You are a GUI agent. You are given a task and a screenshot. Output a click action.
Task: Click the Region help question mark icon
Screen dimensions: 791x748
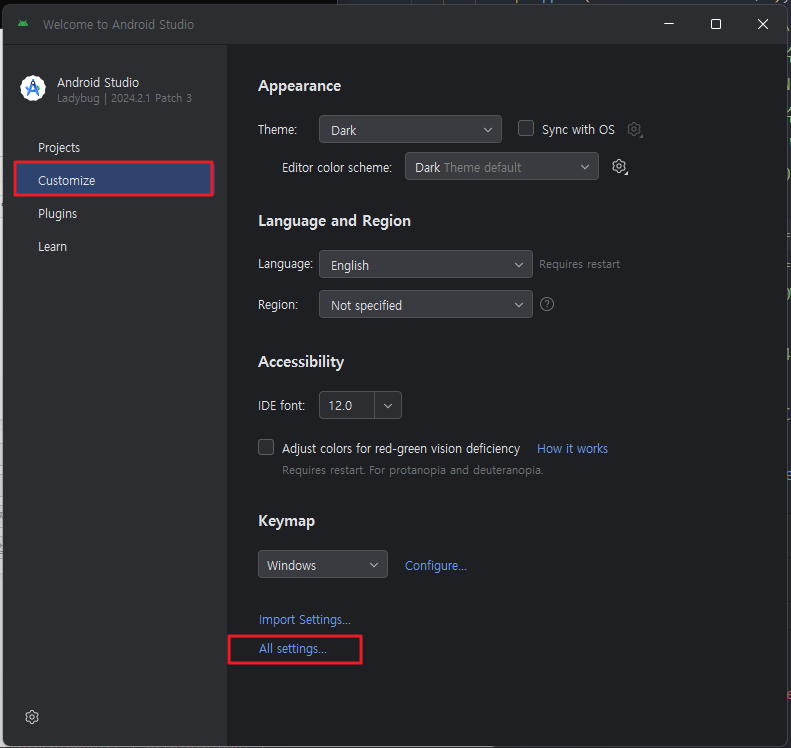tap(547, 304)
